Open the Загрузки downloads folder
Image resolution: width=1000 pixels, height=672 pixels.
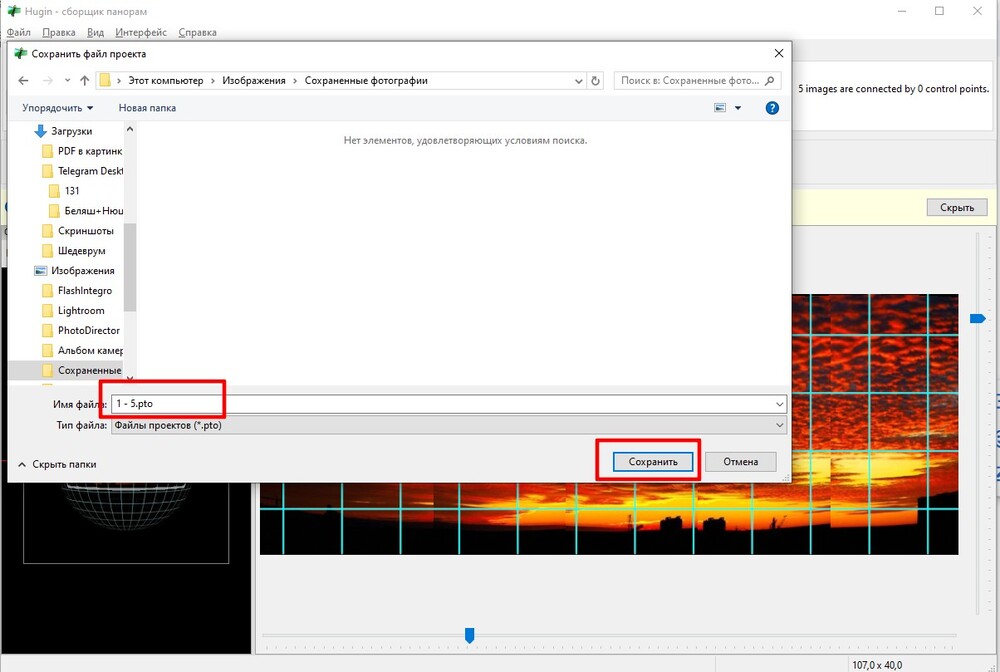72,131
